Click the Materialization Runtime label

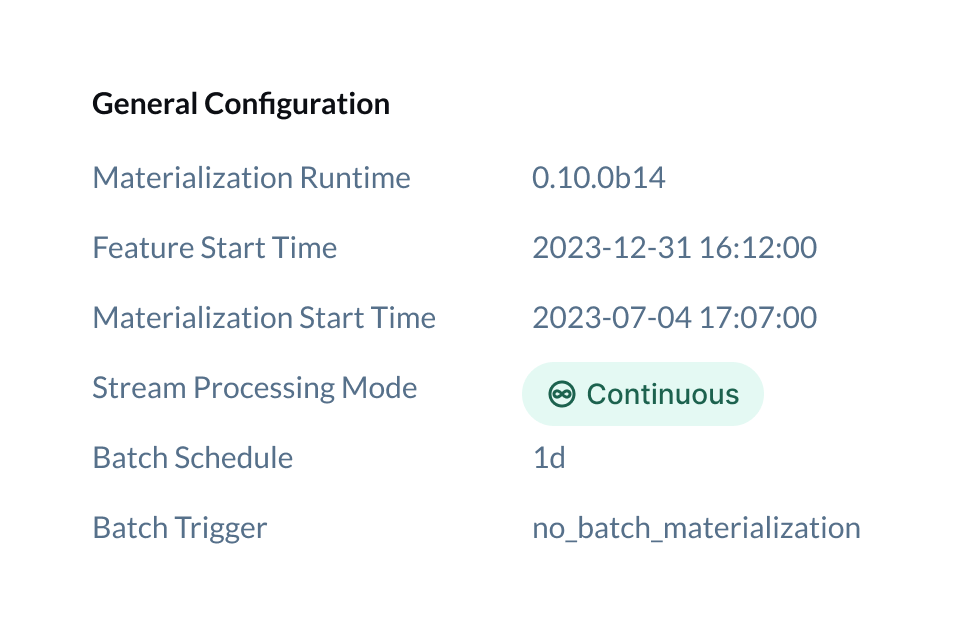[x=251, y=178]
